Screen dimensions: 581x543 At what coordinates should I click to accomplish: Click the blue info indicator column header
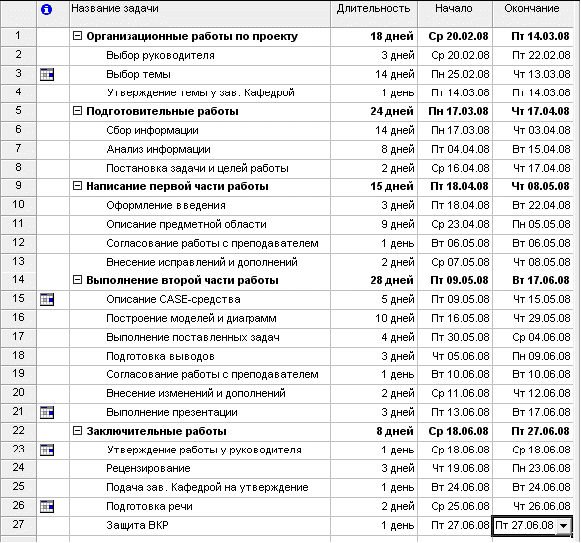point(46,9)
